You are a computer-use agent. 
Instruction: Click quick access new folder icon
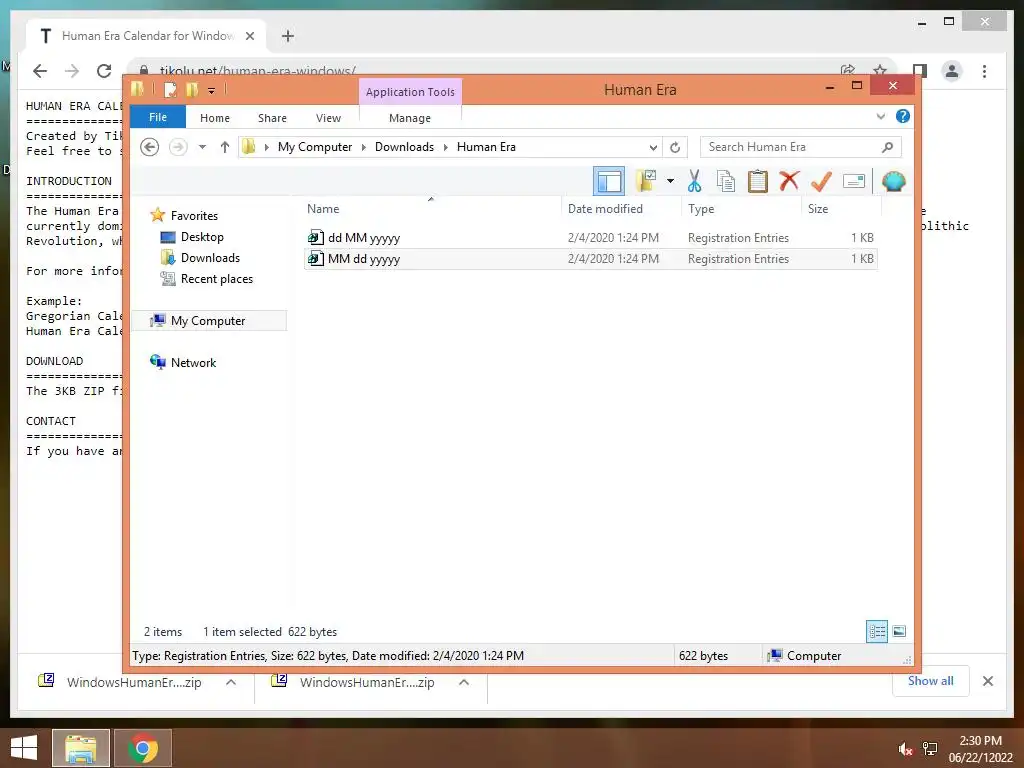pyautogui.click(x=191, y=89)
